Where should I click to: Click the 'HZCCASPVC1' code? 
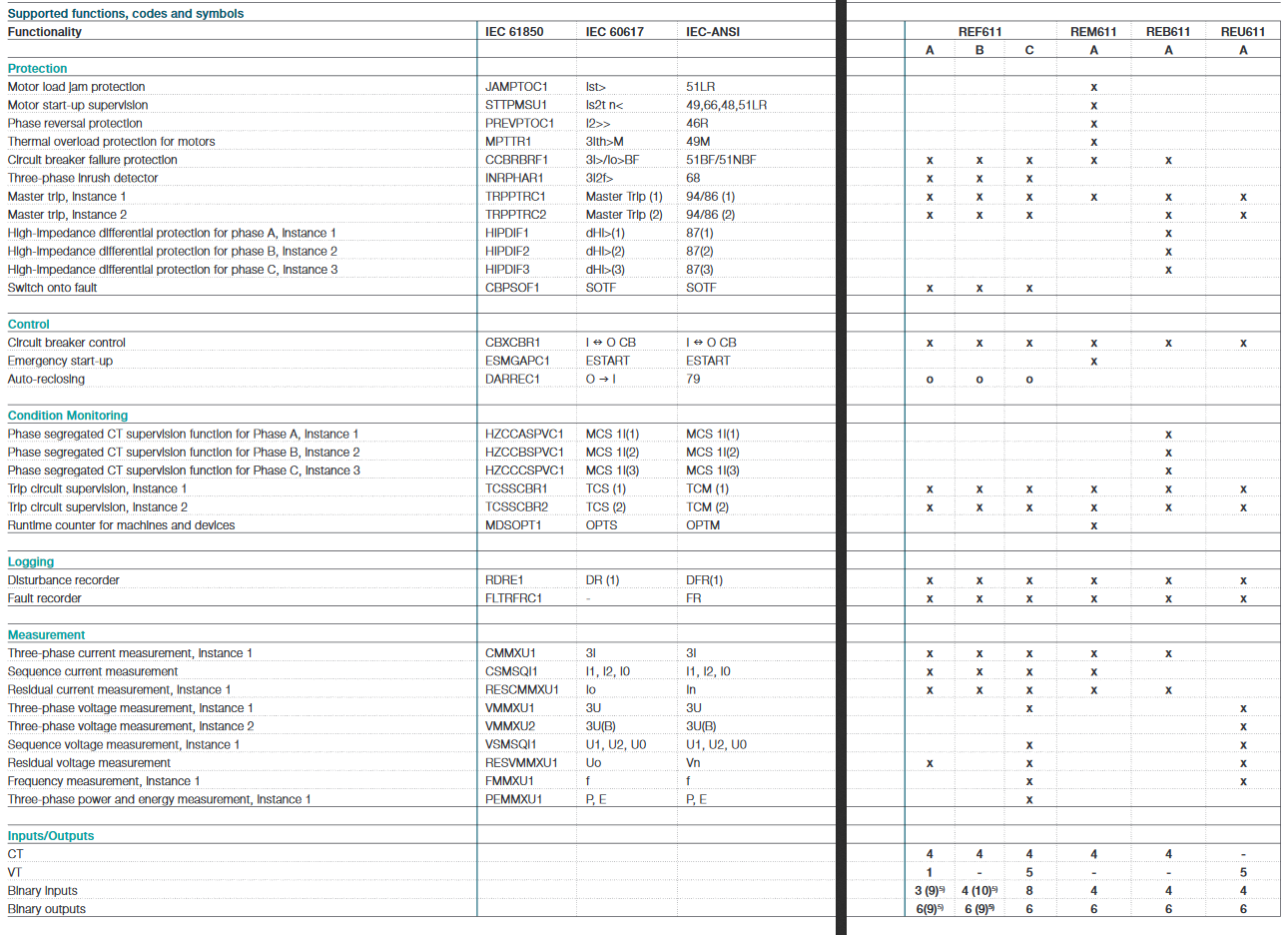coord(524,435)
